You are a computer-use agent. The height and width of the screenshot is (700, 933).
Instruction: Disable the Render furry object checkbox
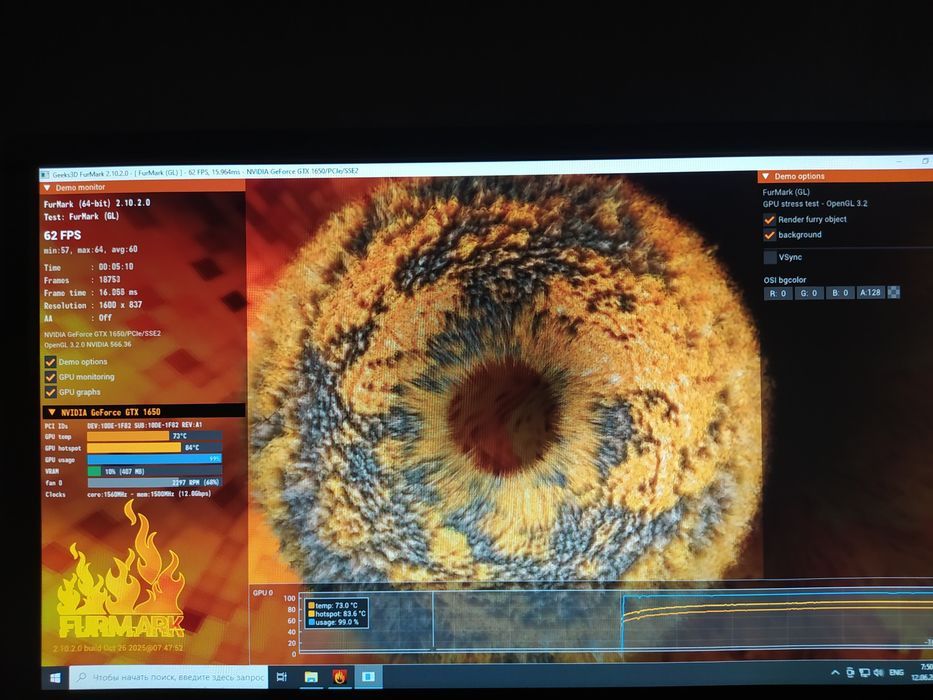(x=769, y=220)
